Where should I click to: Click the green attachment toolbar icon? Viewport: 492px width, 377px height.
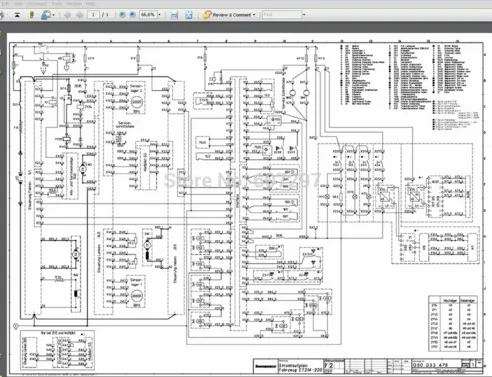click(x=32, y=15)
